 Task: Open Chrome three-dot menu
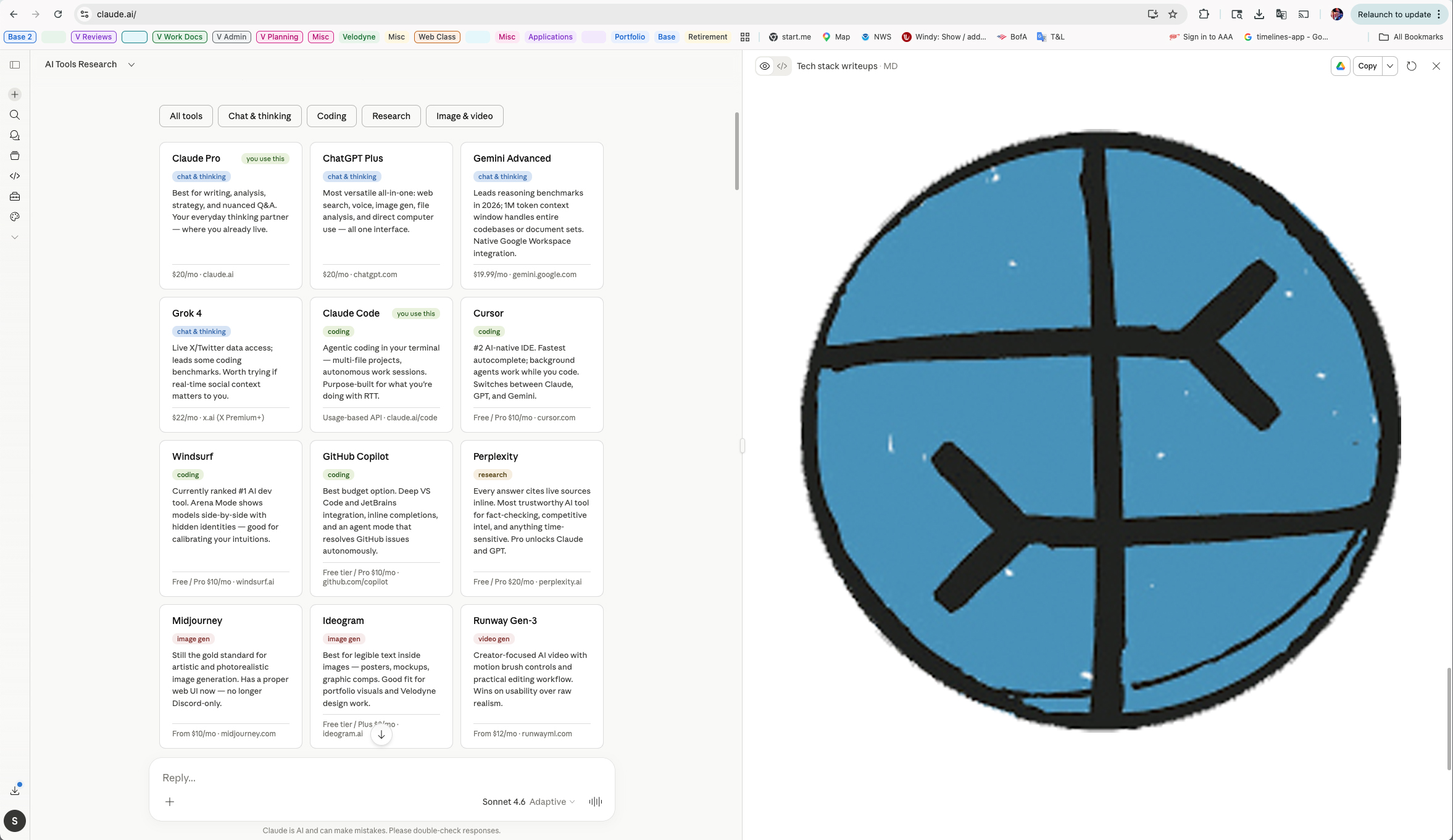click(x=1439, y=14)
